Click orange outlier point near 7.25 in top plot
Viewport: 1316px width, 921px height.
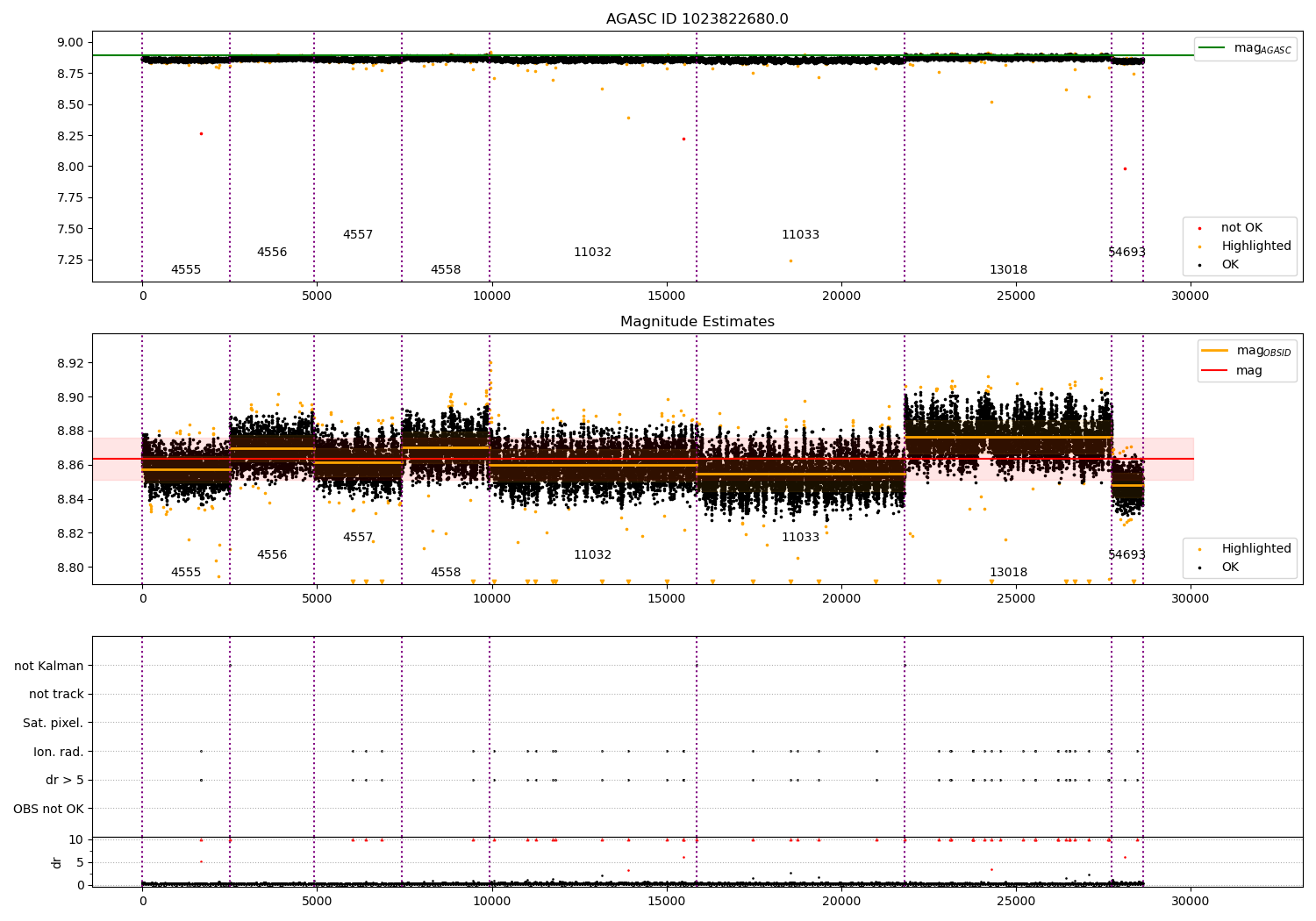(790, 261)
